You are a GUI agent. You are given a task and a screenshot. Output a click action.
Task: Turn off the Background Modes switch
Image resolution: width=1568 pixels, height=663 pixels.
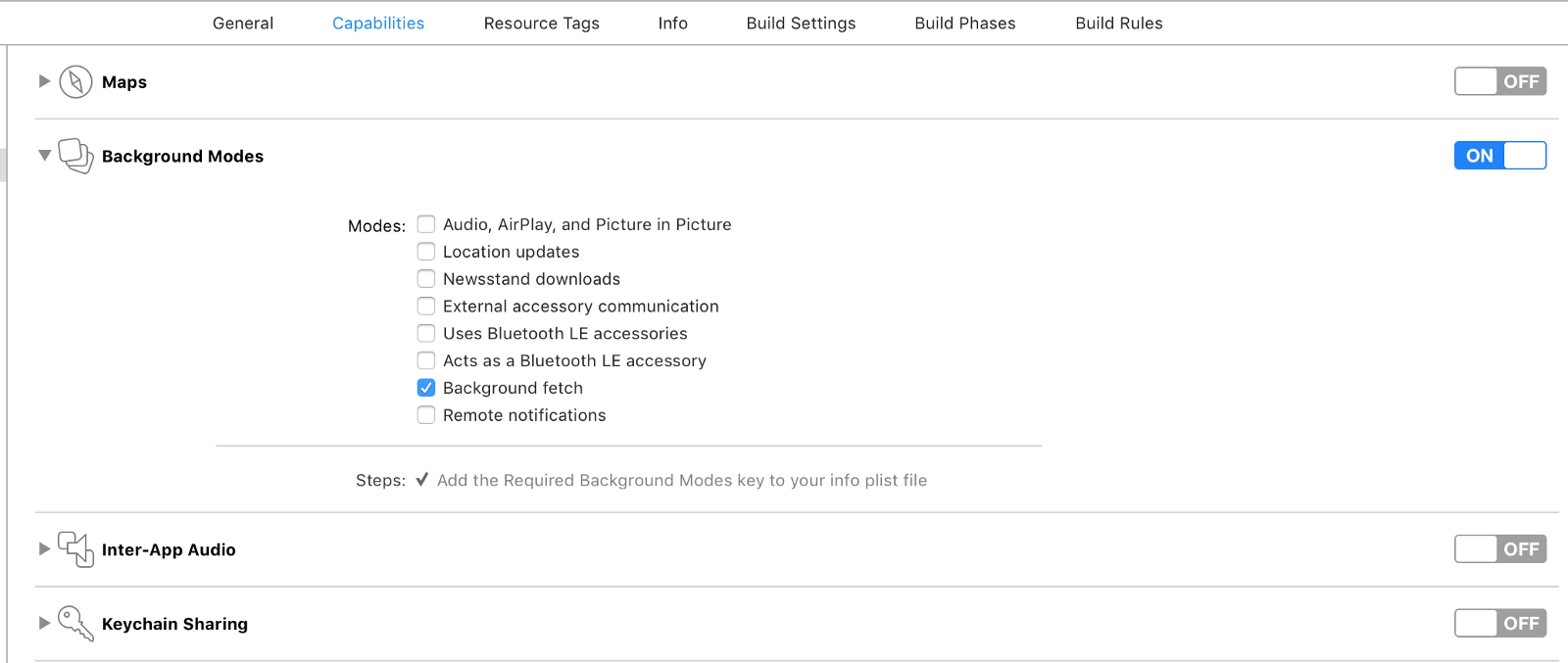click(x=1499, y=156)
